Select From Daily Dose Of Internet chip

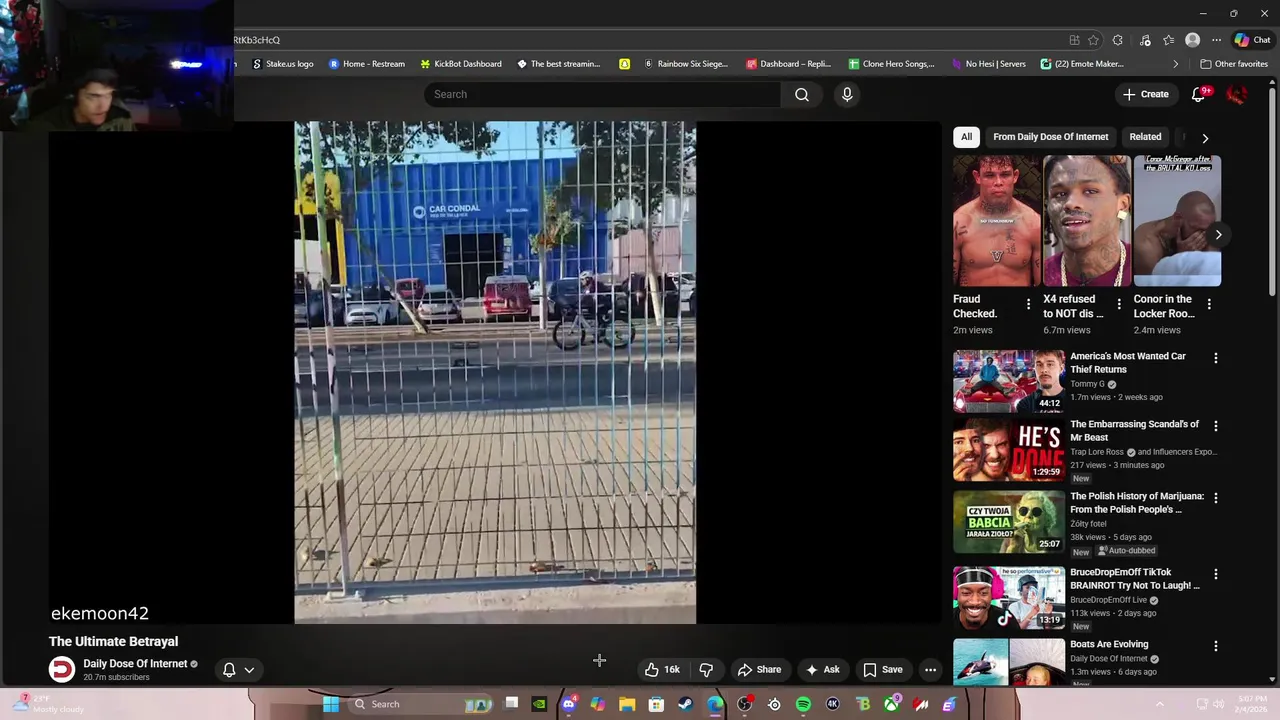pos(1050,137)
